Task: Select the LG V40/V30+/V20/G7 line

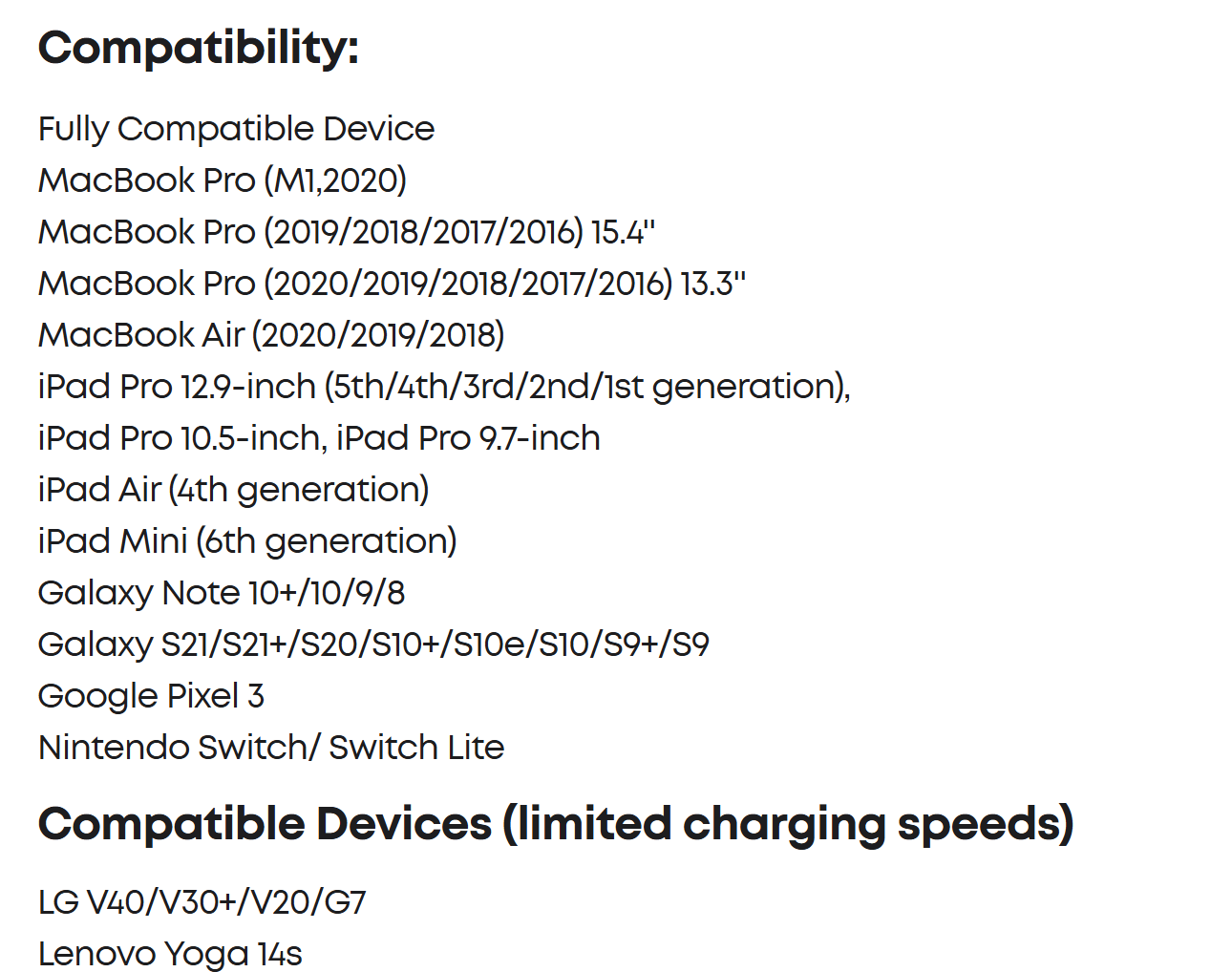Action: [202, 902]
